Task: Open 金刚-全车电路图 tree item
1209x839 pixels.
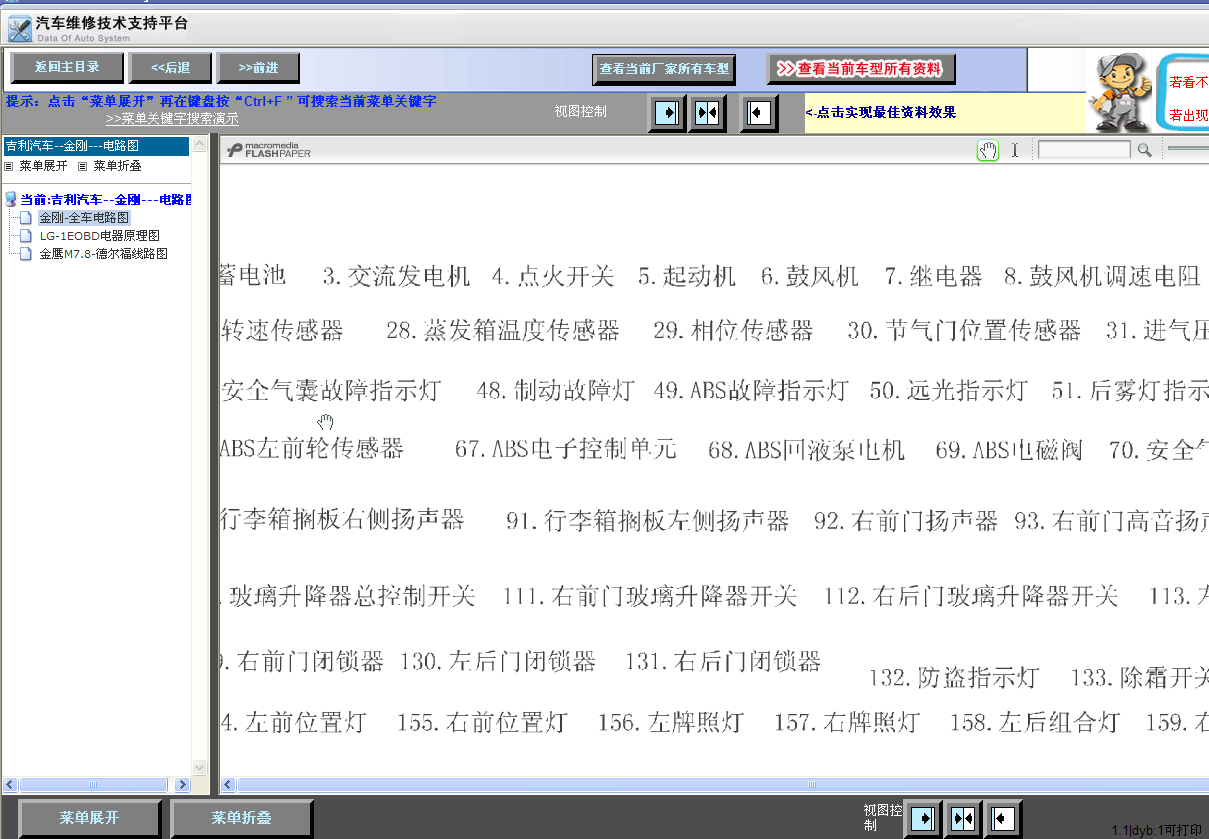Action: pyautogui.click(x=84, y=217)
